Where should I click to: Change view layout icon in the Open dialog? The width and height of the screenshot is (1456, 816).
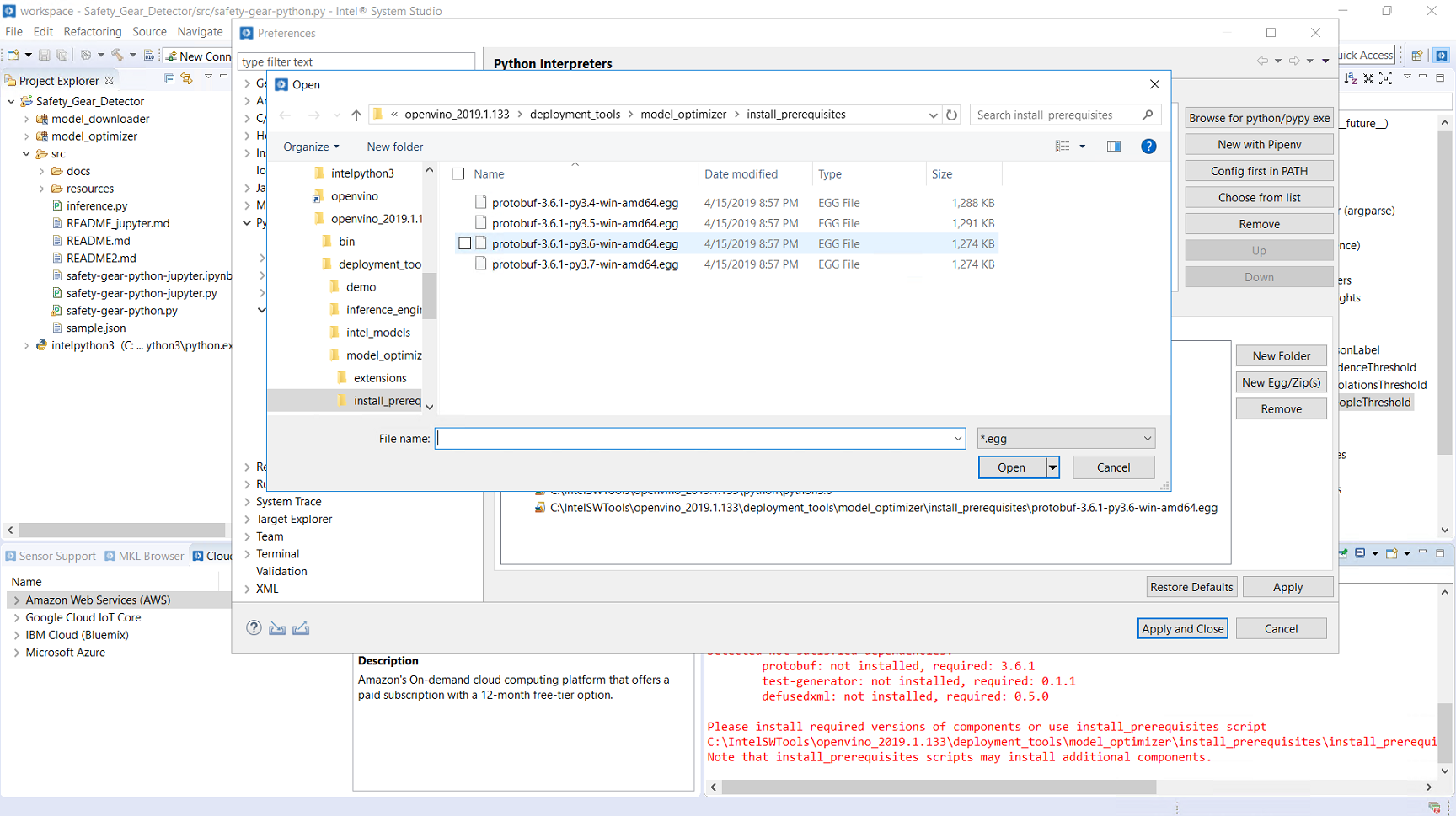click(1063, 147)
